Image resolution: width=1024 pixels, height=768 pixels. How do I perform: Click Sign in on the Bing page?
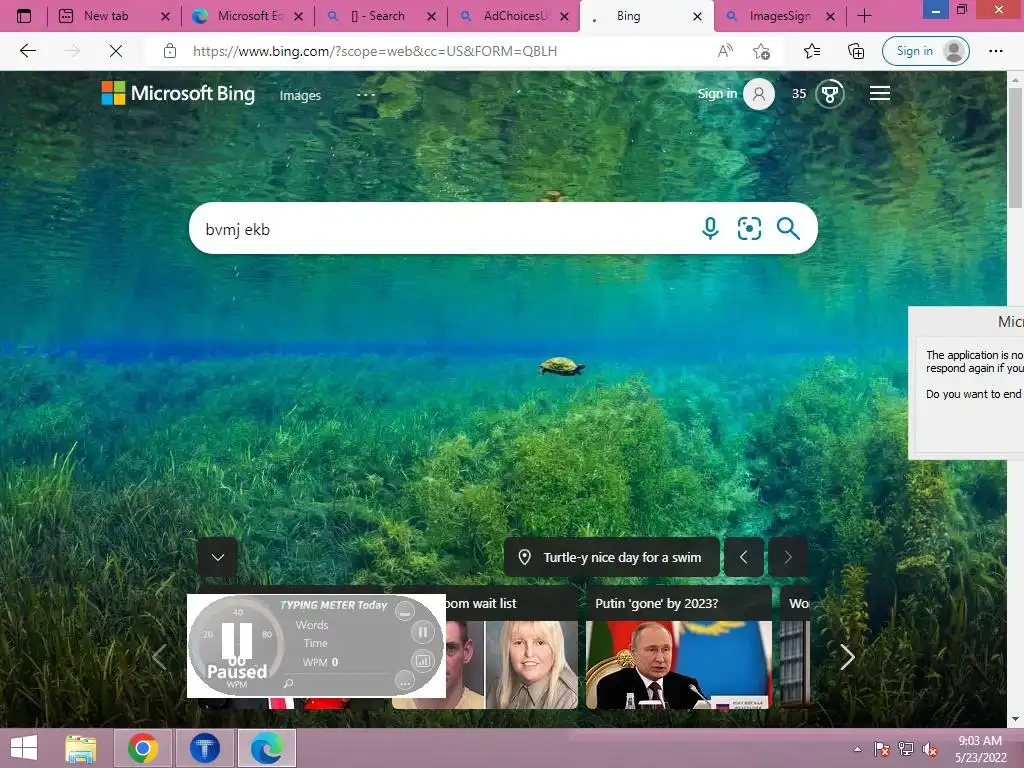coord(717,93)
